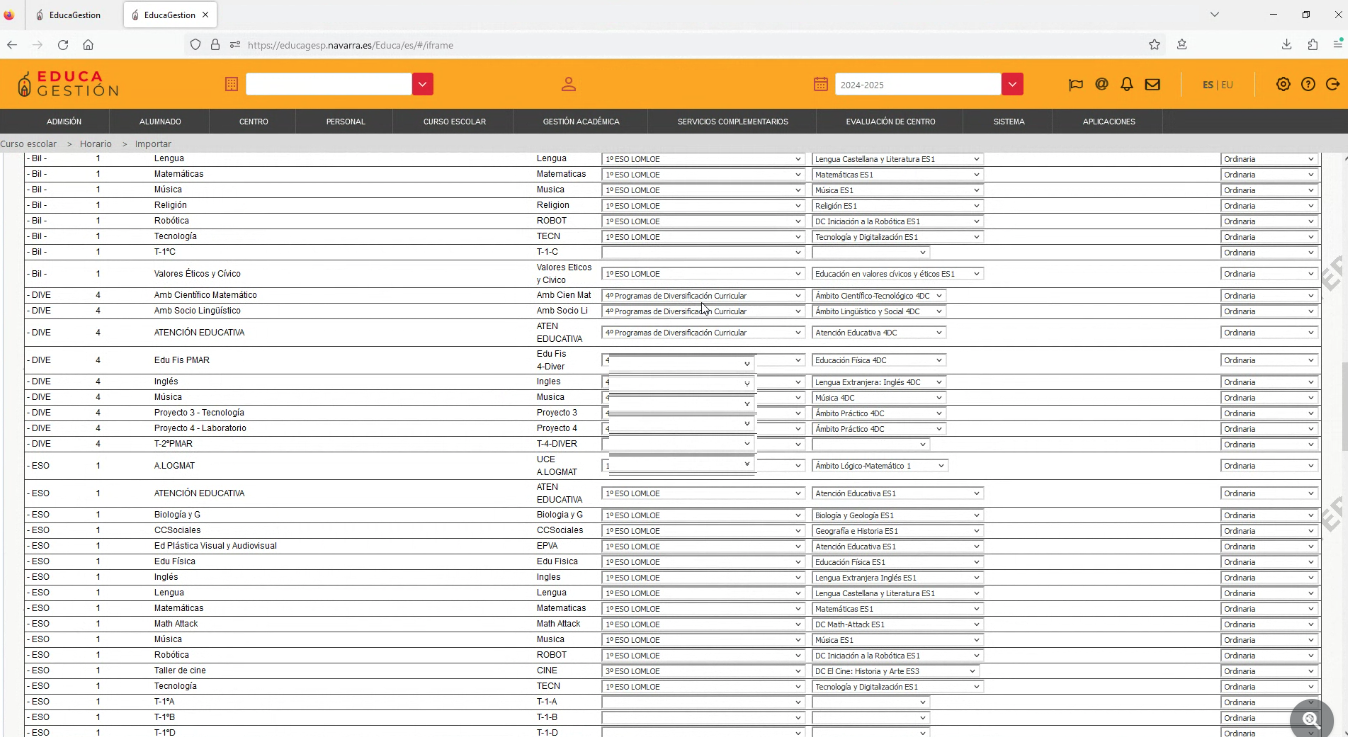This screenshot has width=1348, height=737.
Task: Open subject dropdown Matemáticas ES1 in Bil row
Action: 897,175
